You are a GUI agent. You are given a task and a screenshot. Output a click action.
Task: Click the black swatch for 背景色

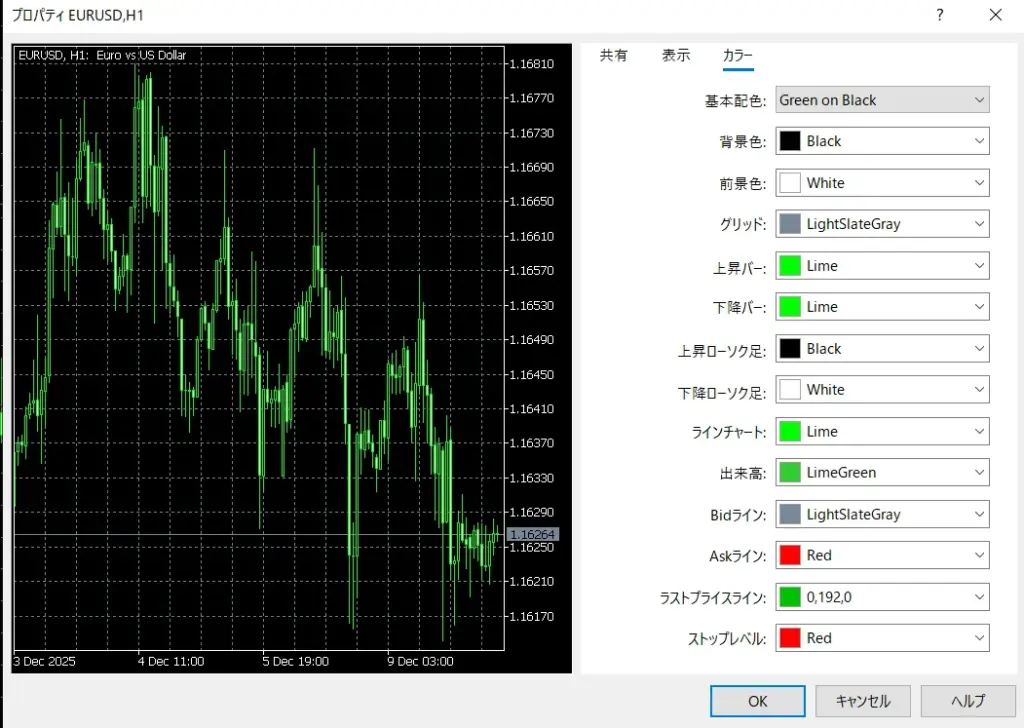coord(790,141)
